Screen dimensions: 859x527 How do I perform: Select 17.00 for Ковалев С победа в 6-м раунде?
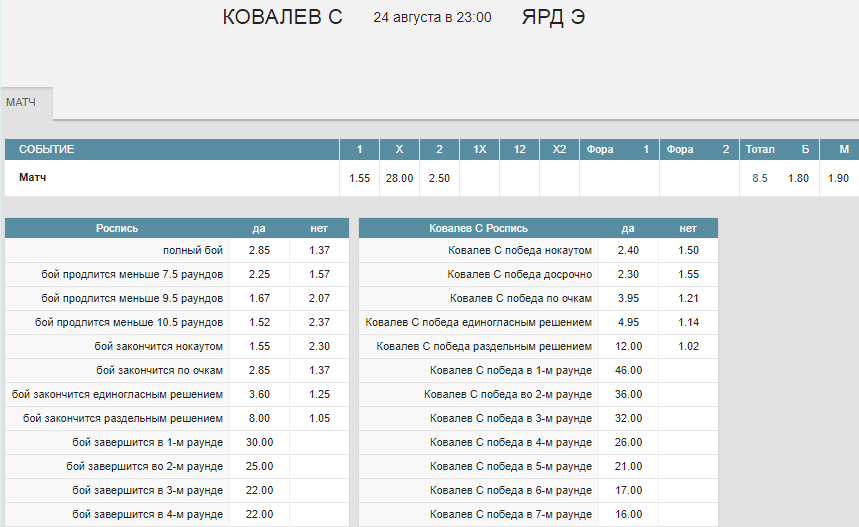628,490
